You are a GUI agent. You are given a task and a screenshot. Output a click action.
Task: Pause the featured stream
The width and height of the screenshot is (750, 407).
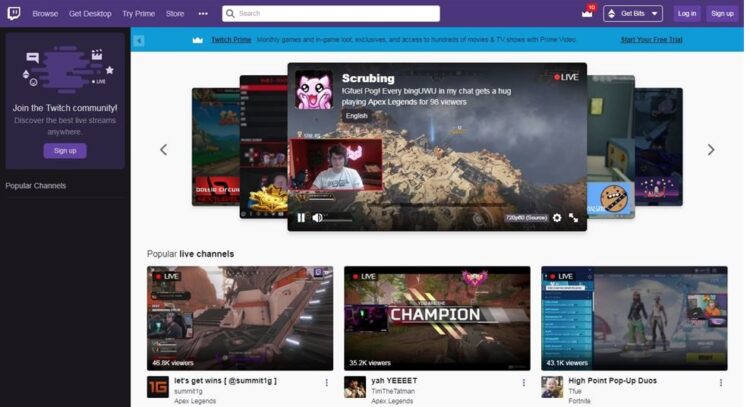click(301, 218)
